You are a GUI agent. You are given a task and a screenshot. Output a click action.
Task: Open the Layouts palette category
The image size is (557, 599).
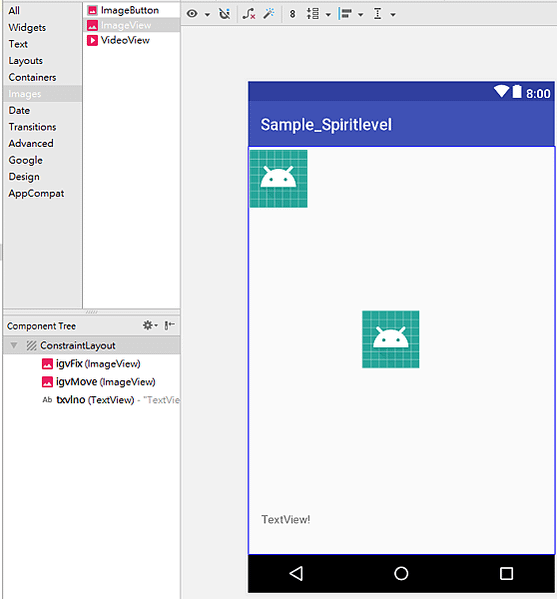[26, 61]
